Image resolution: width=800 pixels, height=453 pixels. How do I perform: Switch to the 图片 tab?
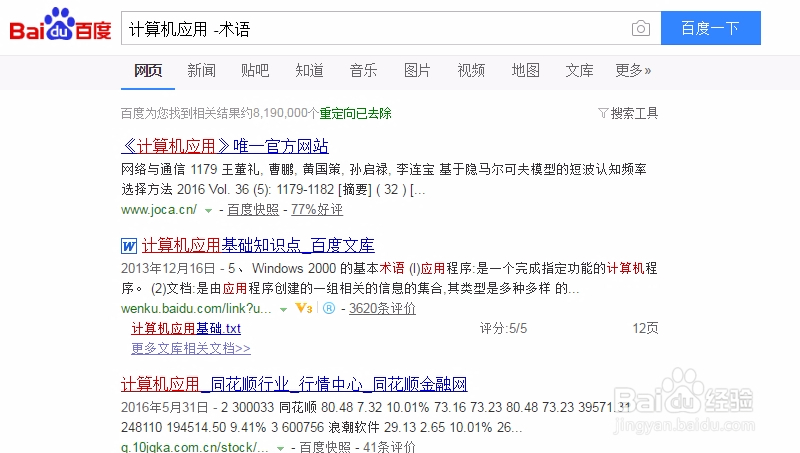pyautogui.click(x=417, y=70)
